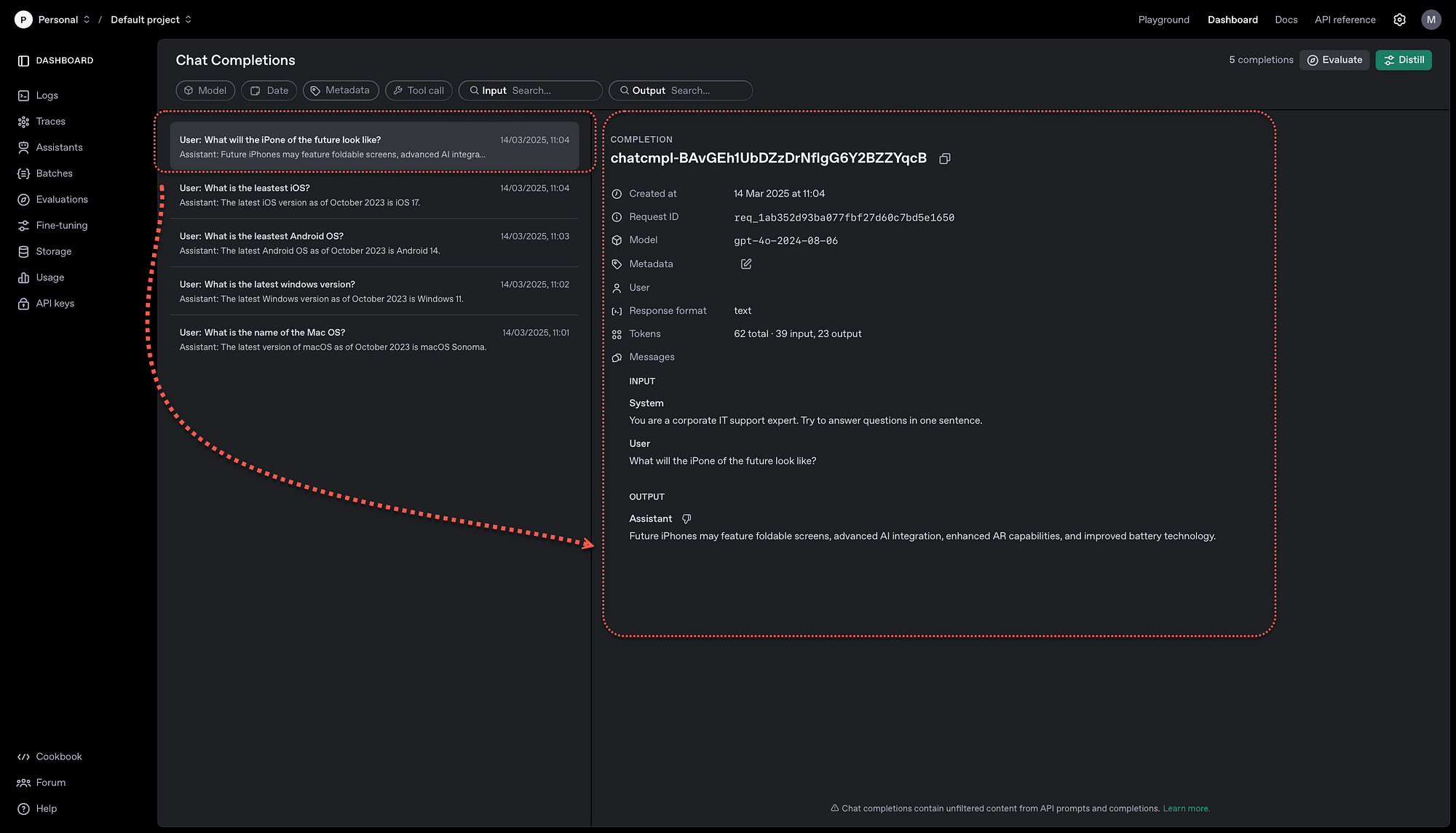Screen dimensions: 1456x833
Task: Open Assistants in the sidebar
Action: (60, 148)
